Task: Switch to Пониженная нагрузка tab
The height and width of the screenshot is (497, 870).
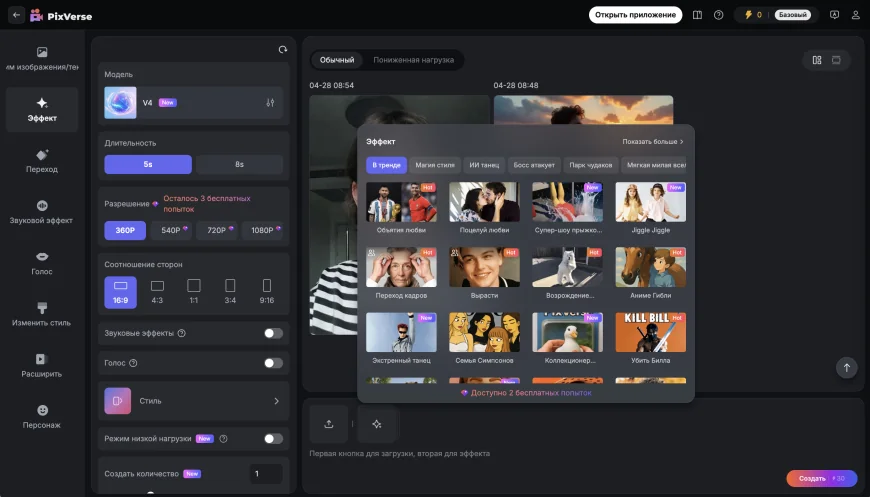Action: pyautogui.click(x=413, y=60)
